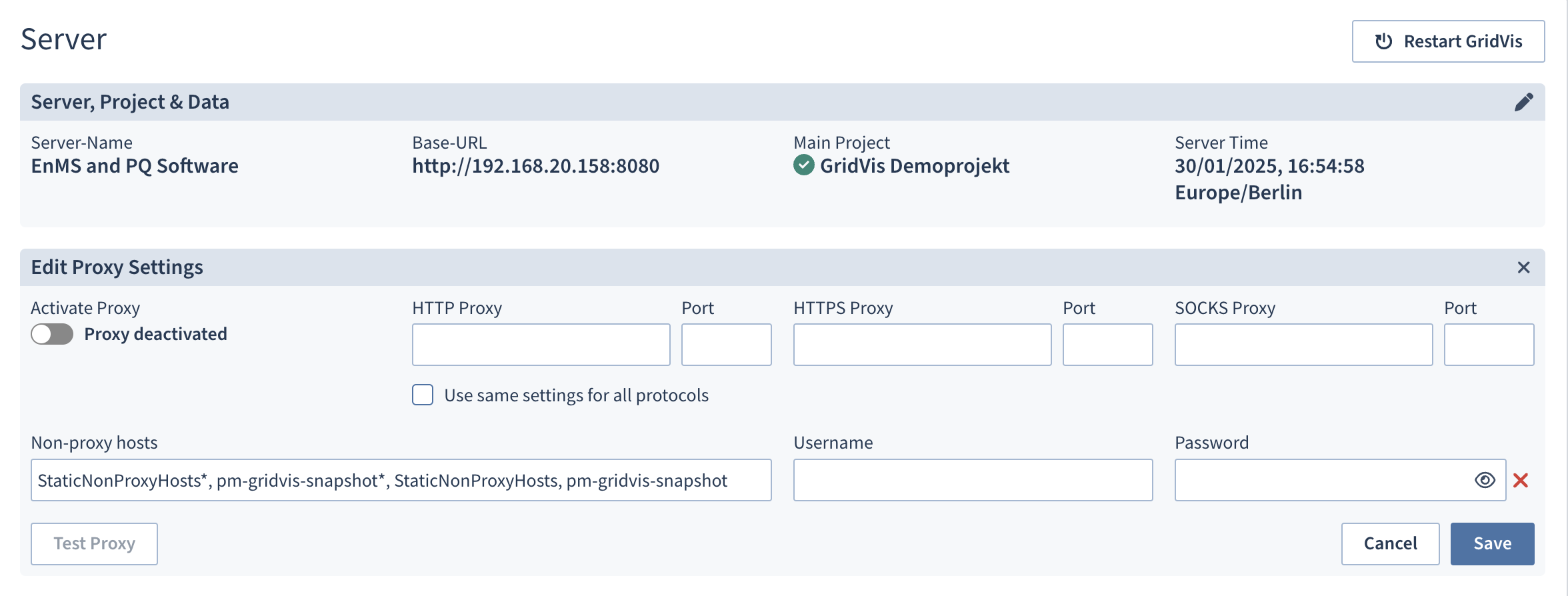Image resolution: width=1568 pixels, height=596 pixels.
Task: Click Cancel to discard proxy changes
Action: [x=1390, y=543]
